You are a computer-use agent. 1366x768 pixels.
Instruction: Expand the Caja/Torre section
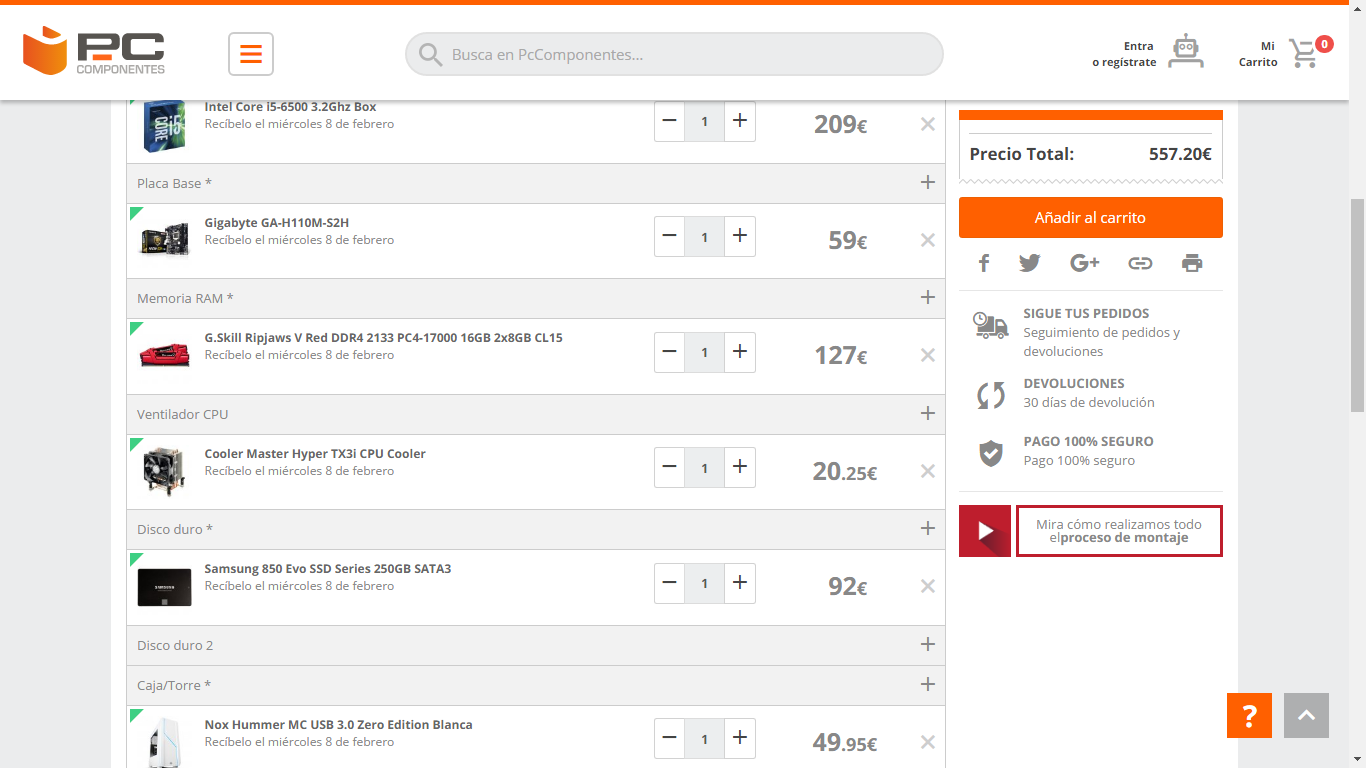928,684
